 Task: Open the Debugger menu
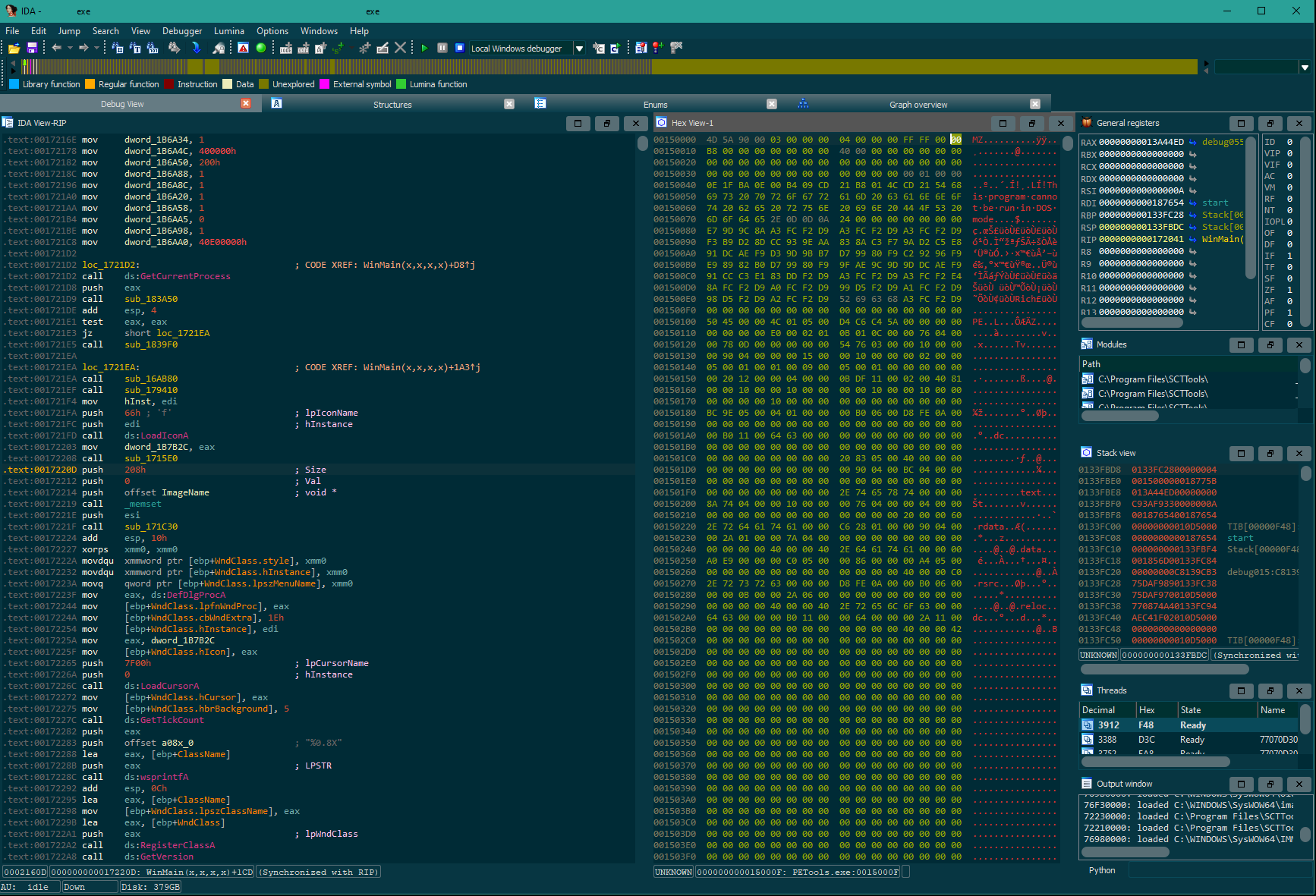point(182,31)
